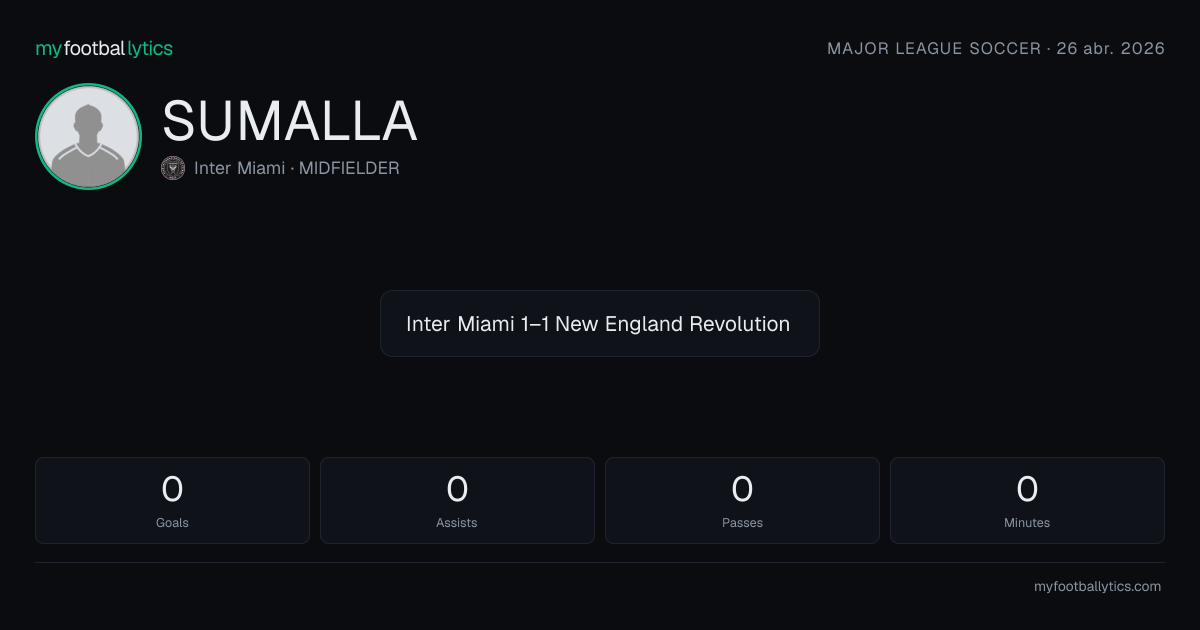Click the Assists stat card
This screenshot has height=630, width=1200.
[457, 500]
